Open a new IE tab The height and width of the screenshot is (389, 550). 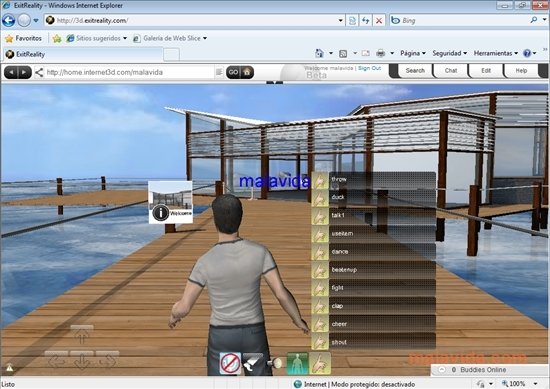tap(172, 55)
